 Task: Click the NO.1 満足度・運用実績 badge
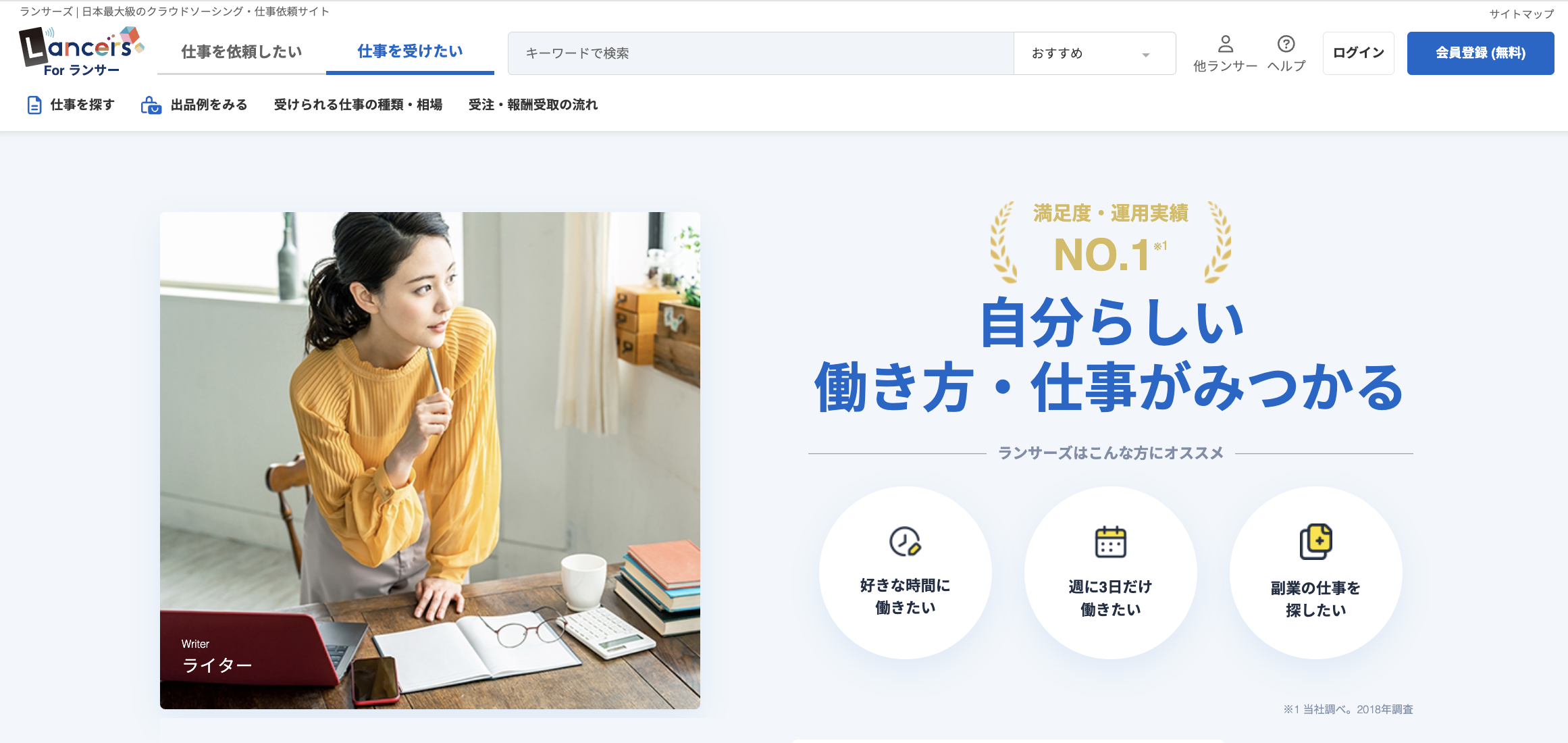[x=1110, y=241]
